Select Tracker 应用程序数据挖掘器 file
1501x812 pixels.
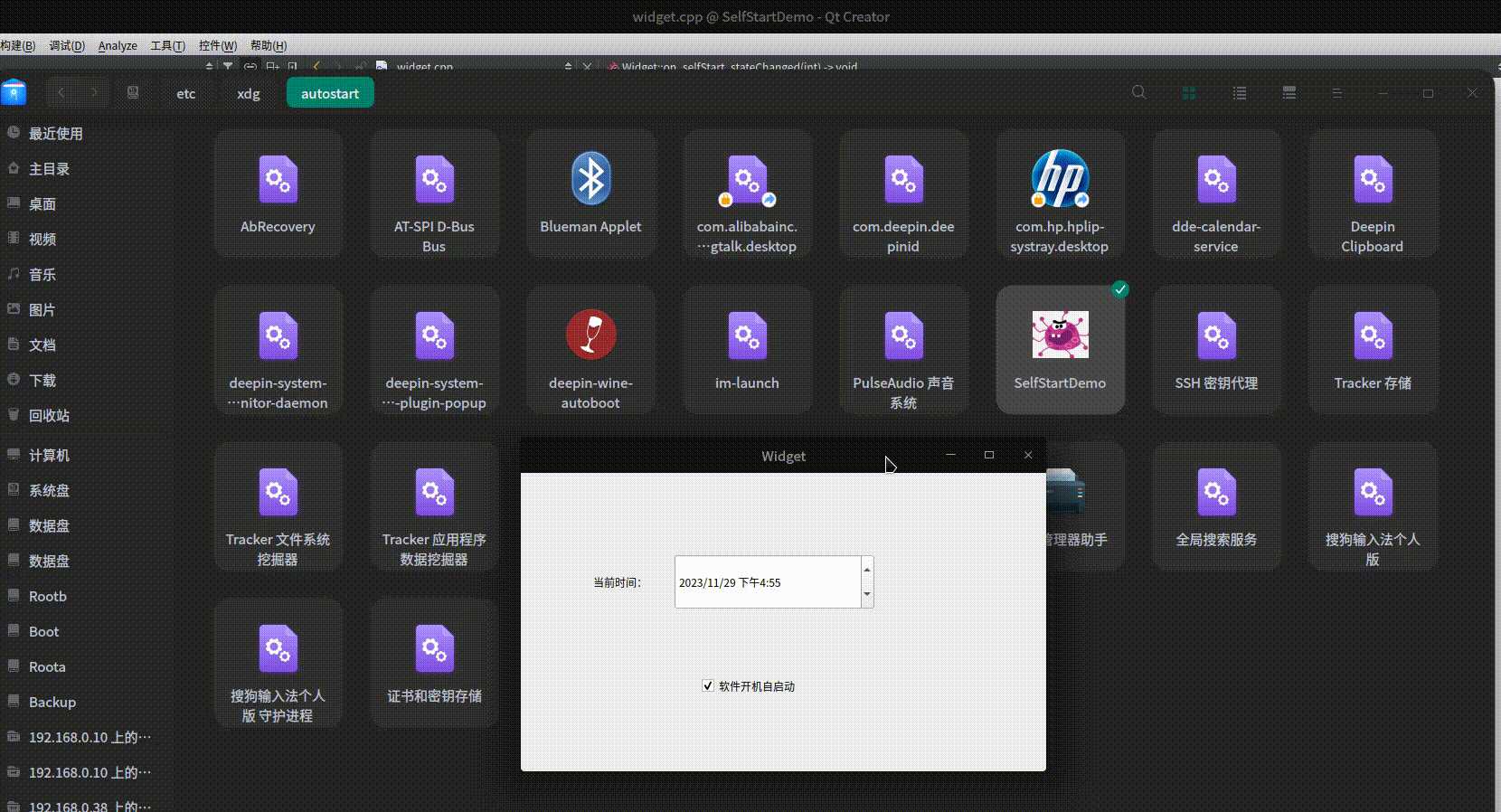434,506
